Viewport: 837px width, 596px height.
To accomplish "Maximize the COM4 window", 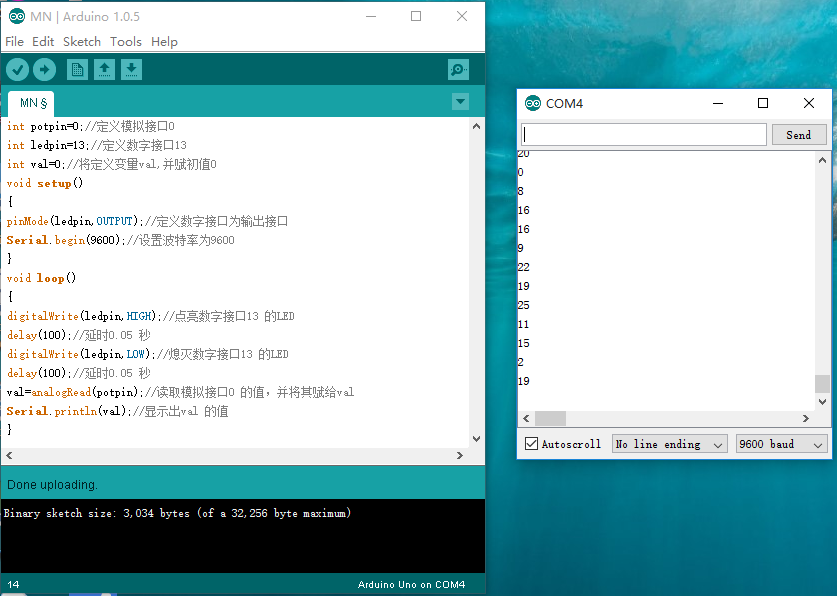I will (763, 103).
